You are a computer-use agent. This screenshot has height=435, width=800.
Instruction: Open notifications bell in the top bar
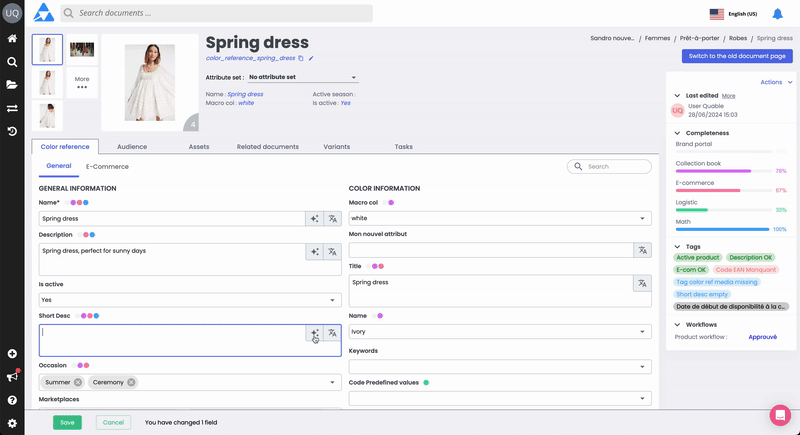pos(777,14)
